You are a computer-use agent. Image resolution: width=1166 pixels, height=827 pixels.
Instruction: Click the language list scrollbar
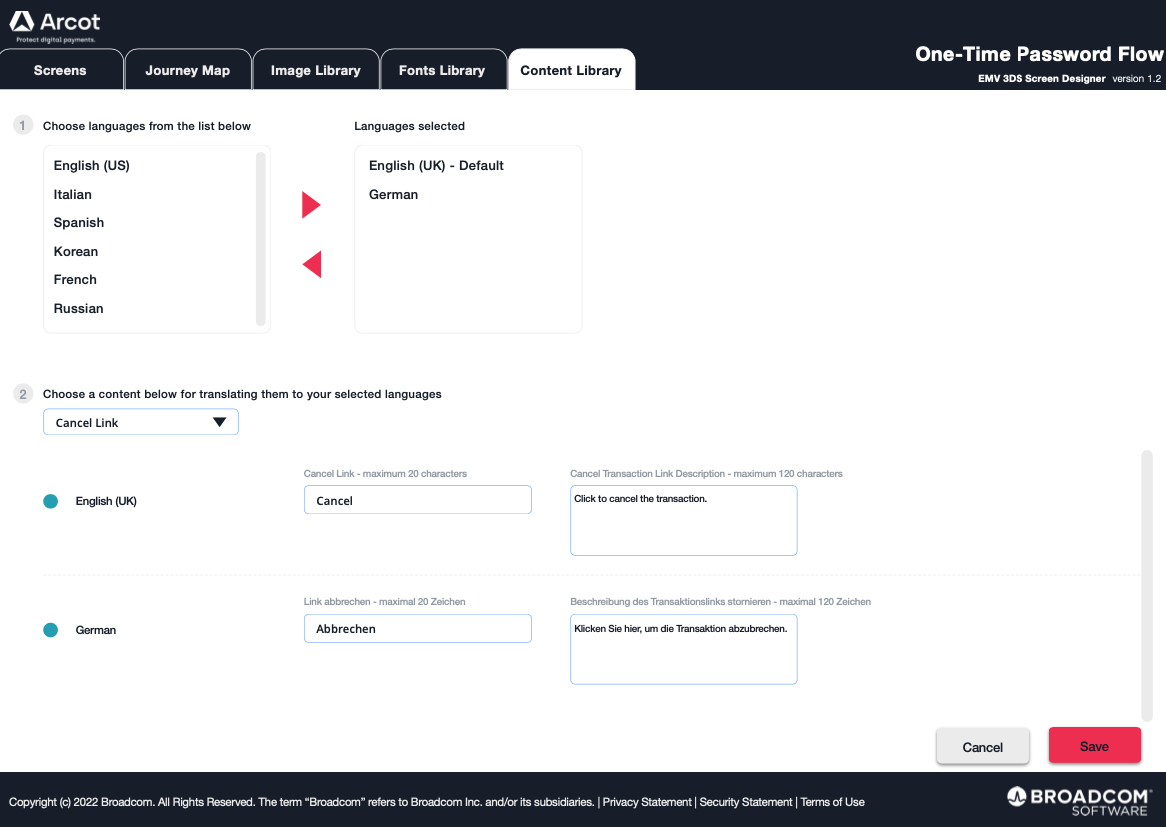(x=261, y=238)
